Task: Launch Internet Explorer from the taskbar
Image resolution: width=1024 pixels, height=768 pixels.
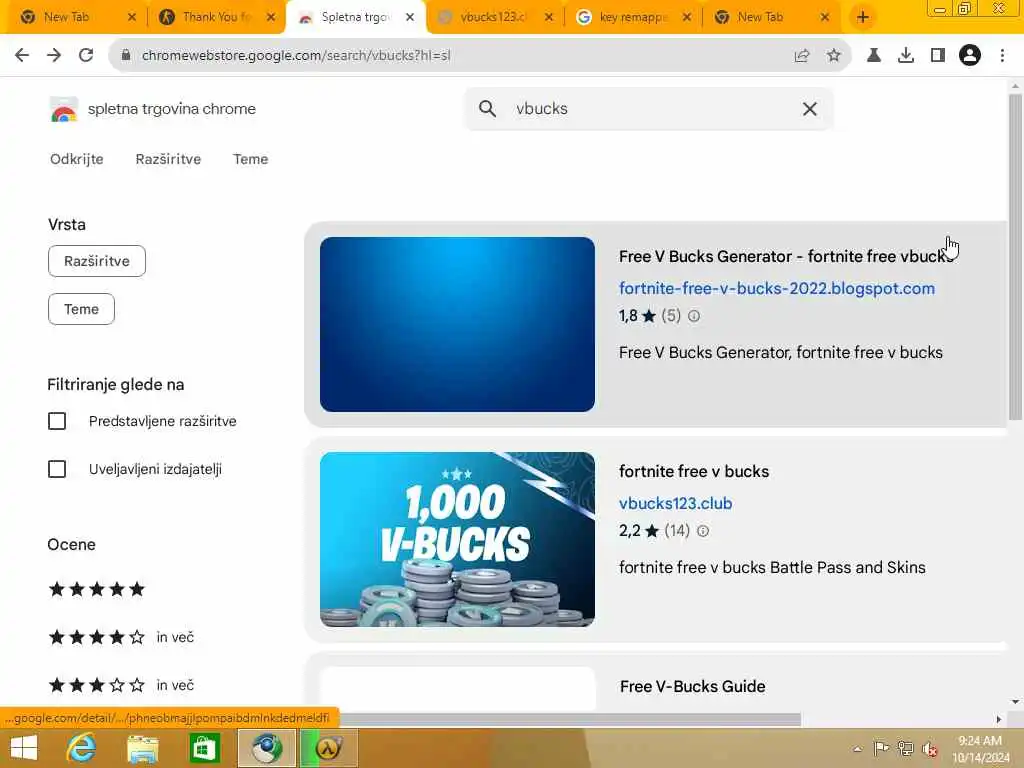Action: (x=82, y=748)
